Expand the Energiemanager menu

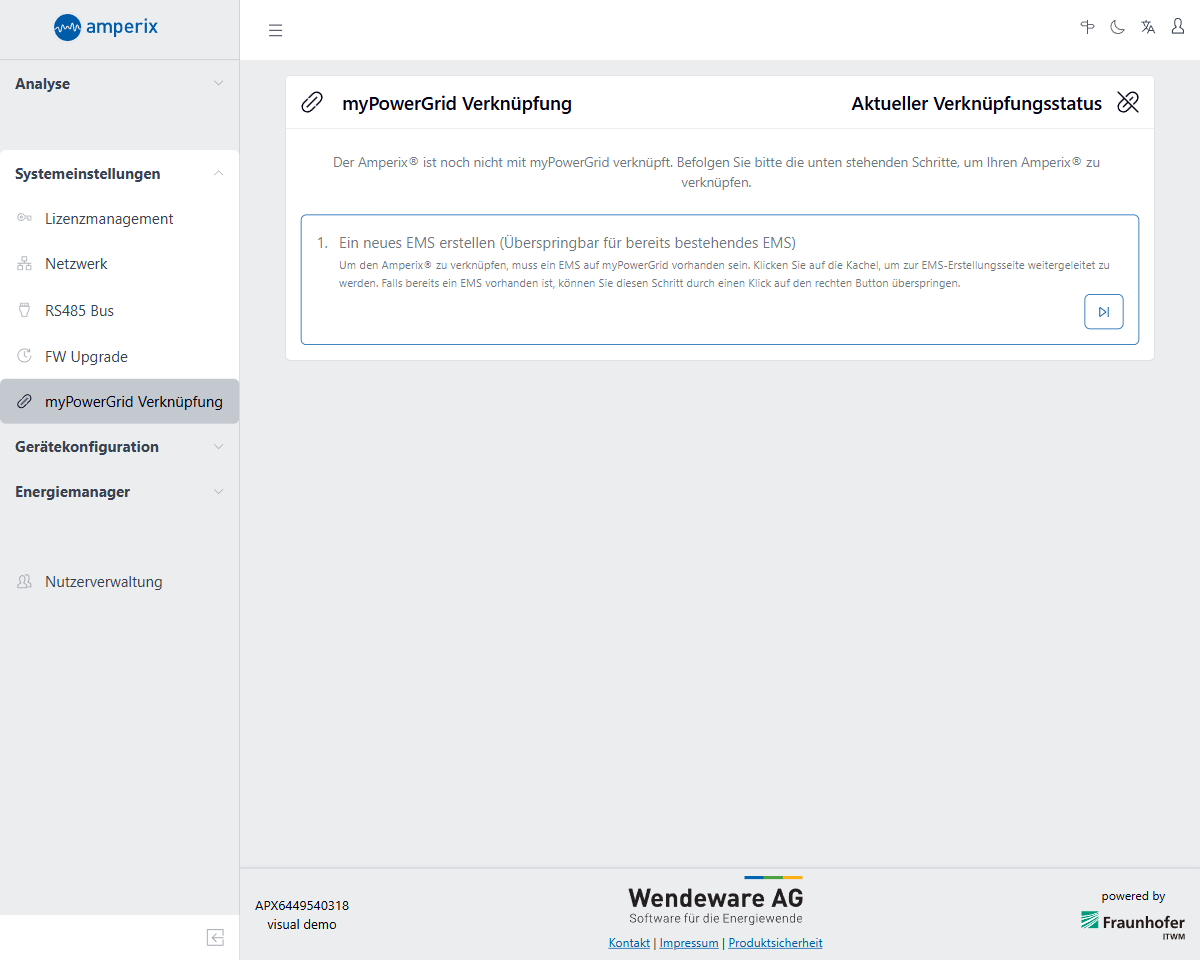click(119, 492)
